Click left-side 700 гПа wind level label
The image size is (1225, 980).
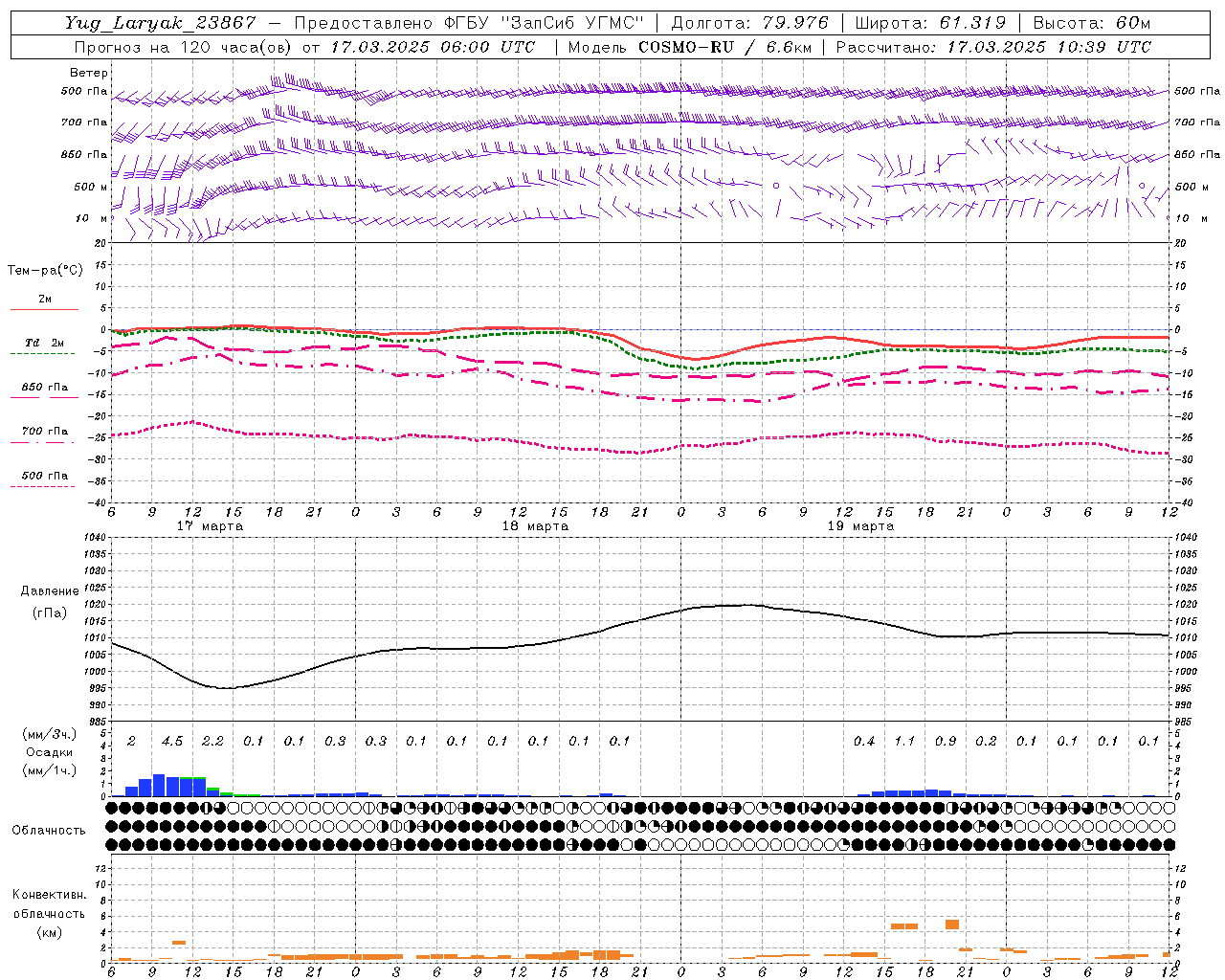pyautogui.click(x=84, y=122)
